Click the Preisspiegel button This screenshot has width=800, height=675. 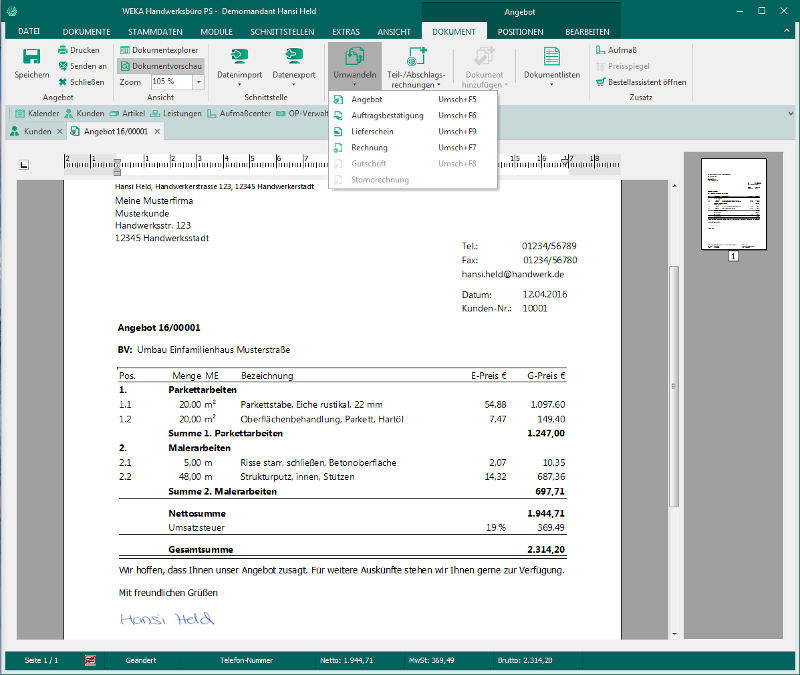pos(622,66)
